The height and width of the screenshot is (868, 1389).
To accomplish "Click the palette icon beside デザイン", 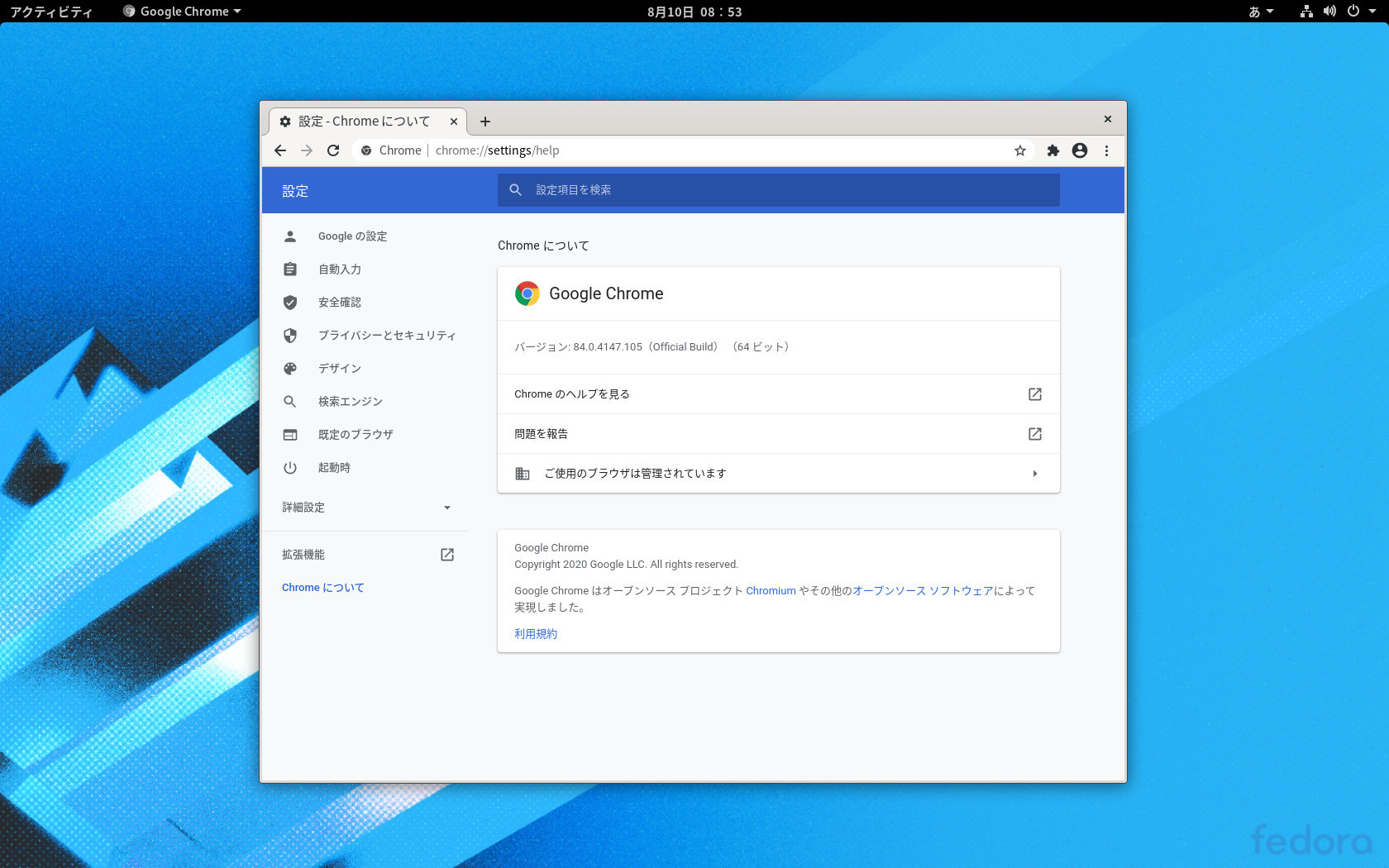I will [290, 369].
